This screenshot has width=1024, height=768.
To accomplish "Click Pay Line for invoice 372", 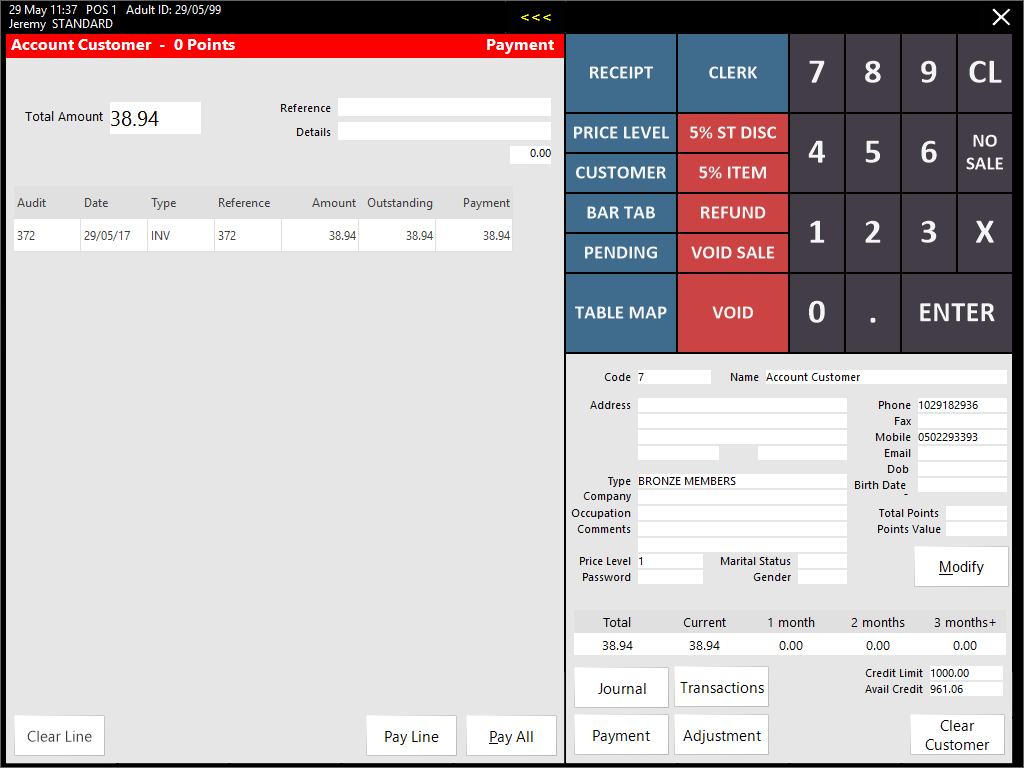I will tap(411, 735).
